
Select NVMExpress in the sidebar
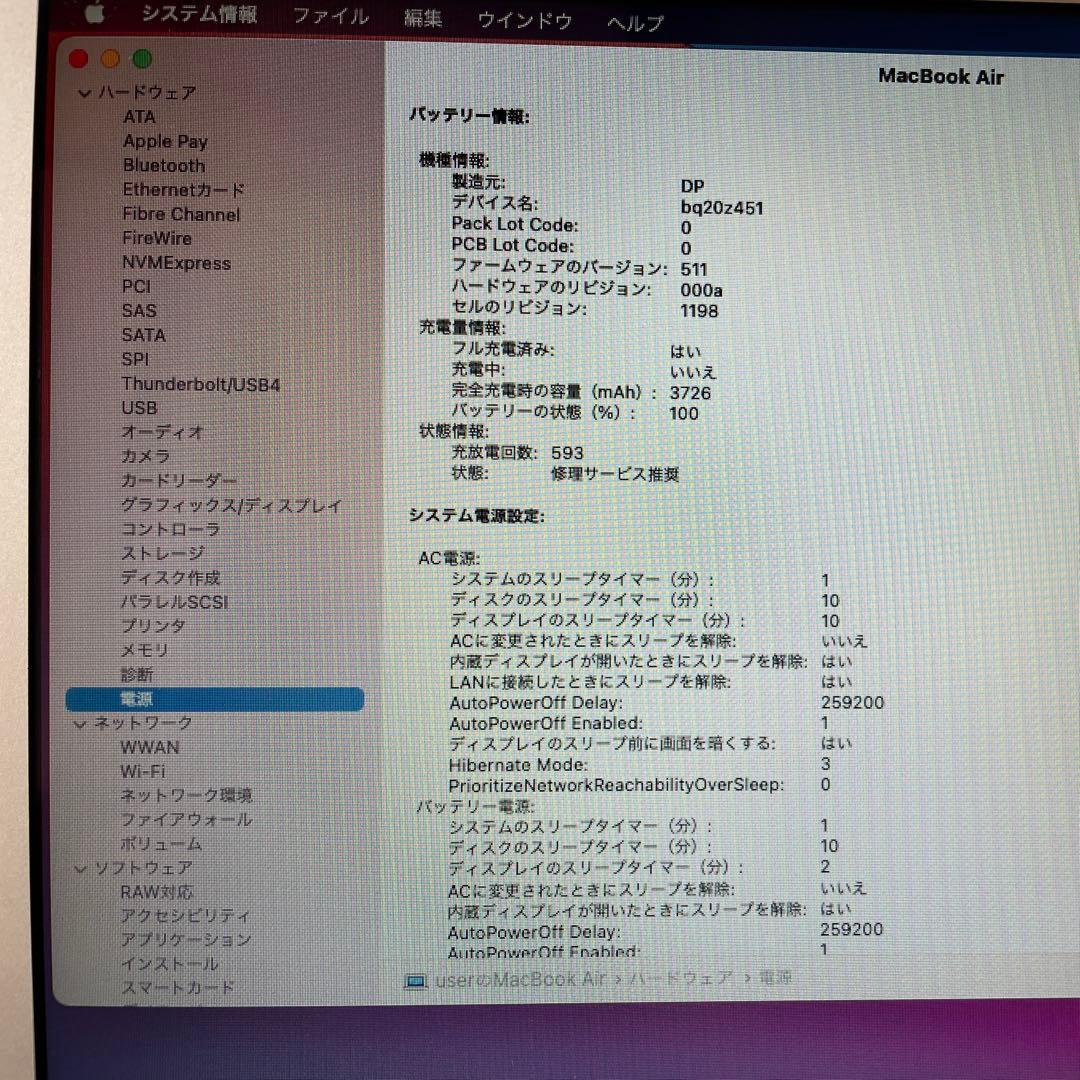pyautogui.click(x=176, y=263)
